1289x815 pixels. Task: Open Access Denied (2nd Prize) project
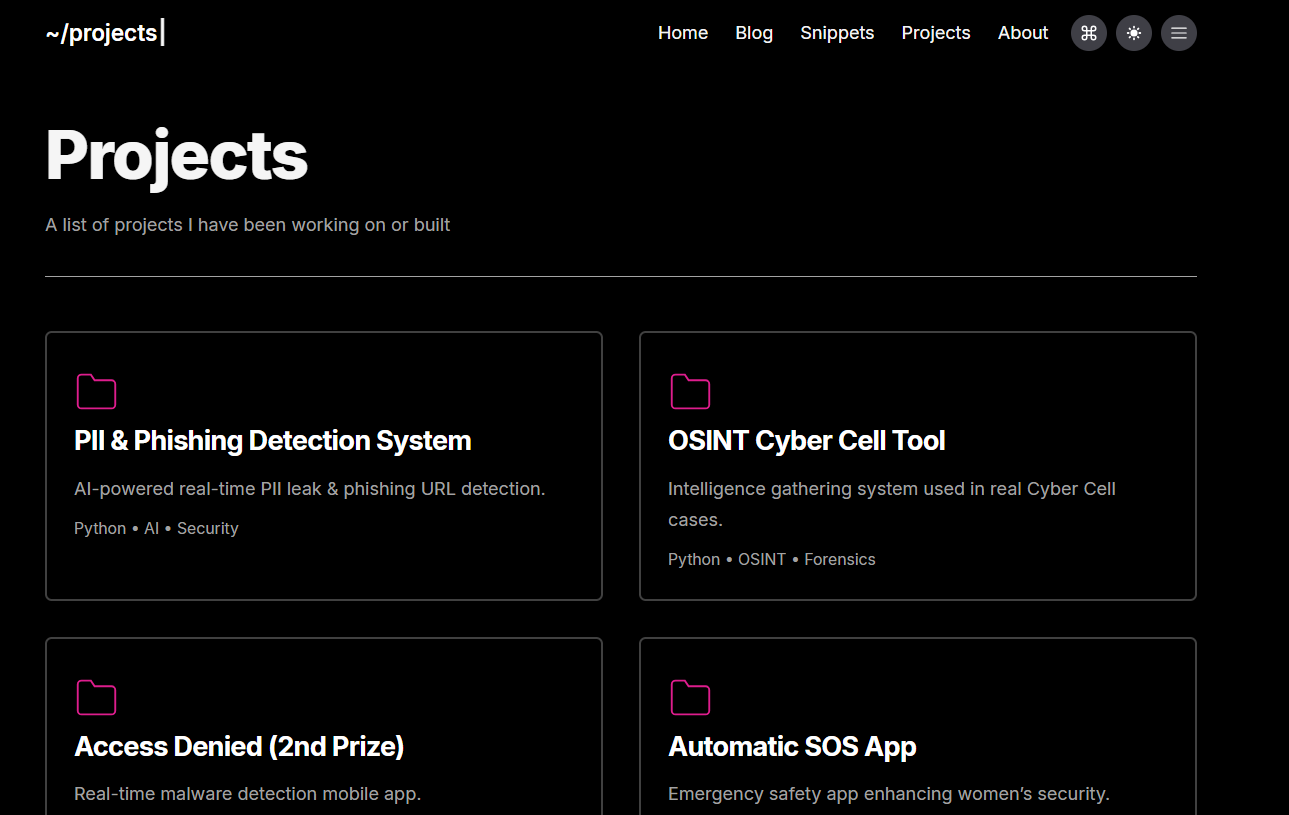[239, 747]
